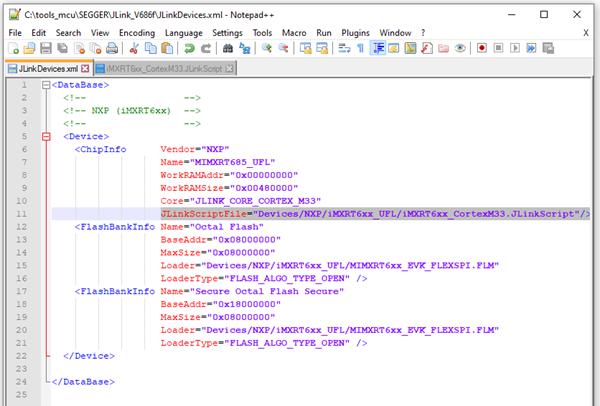This screenshot has width=600, height=406.
Task: Toggle the Indent guide toolbar button
Action: tap(378, 48)
